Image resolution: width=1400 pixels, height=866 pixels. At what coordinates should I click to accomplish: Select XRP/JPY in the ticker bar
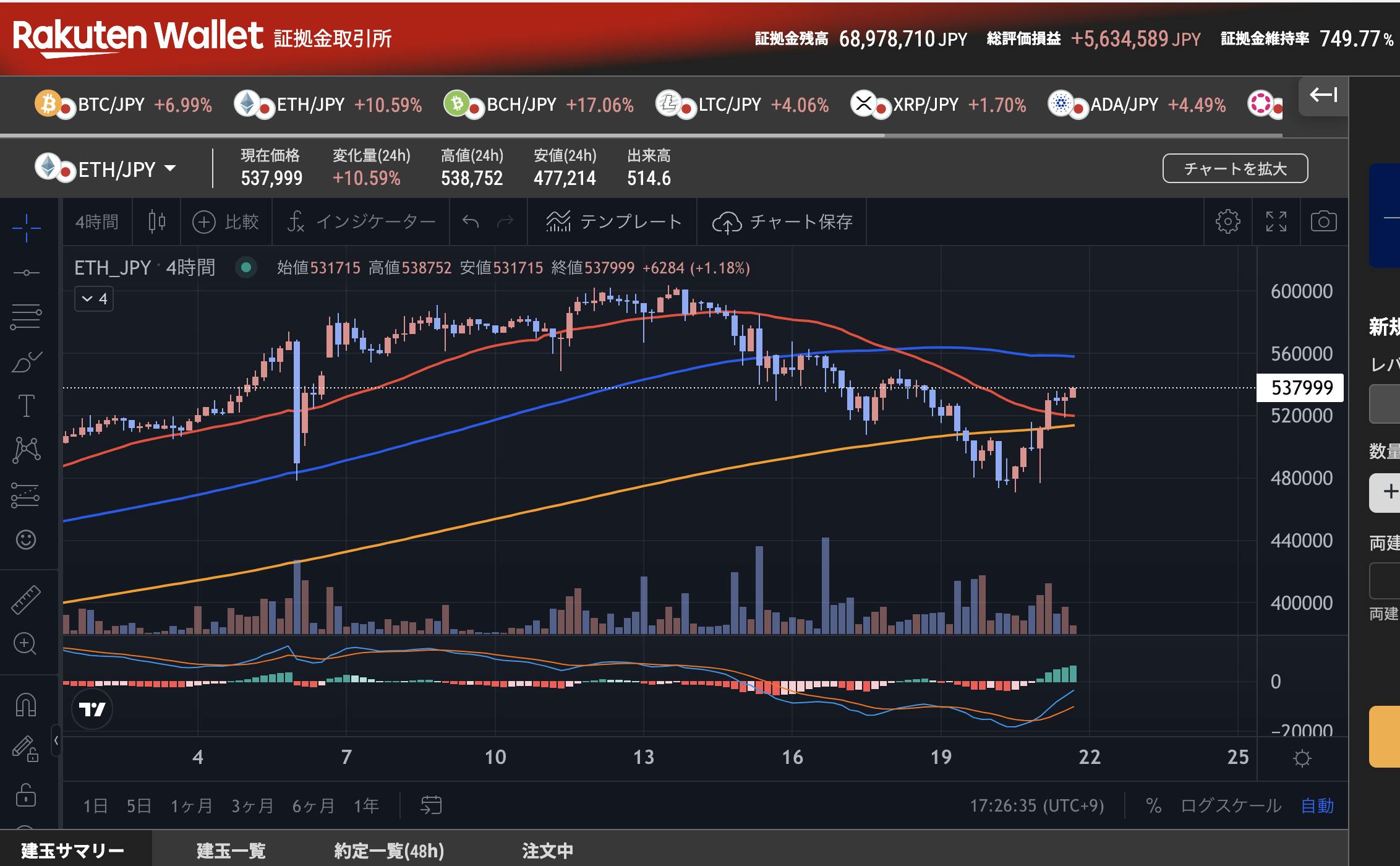[938, 105]
